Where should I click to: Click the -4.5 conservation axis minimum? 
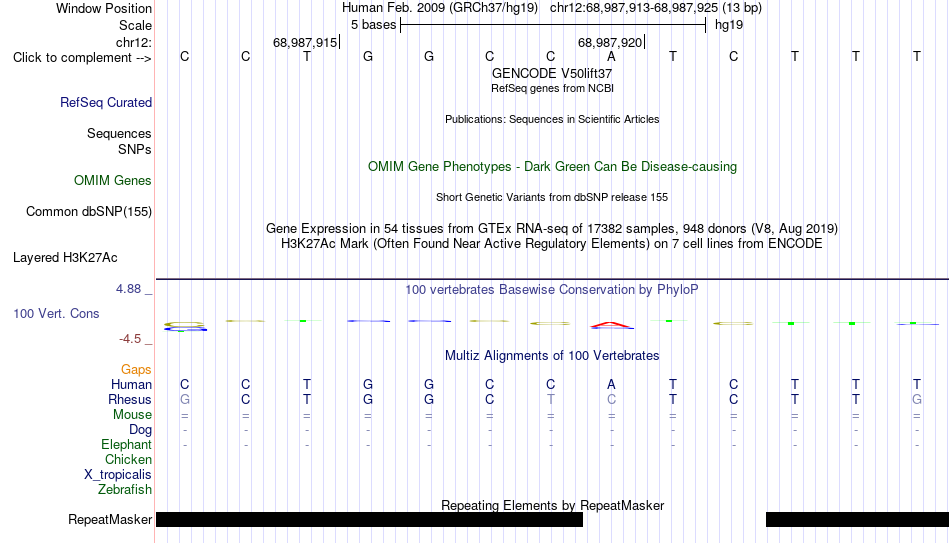(x=130, y=339)
